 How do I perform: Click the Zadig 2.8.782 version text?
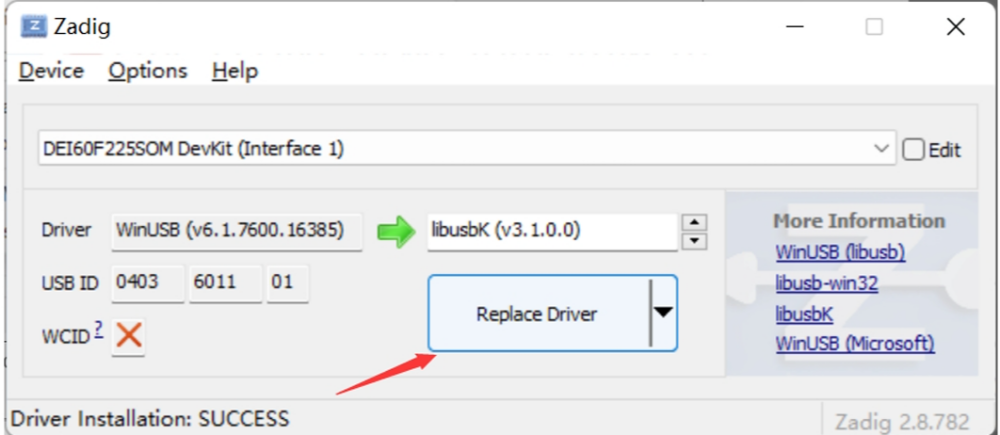(902, 422)
